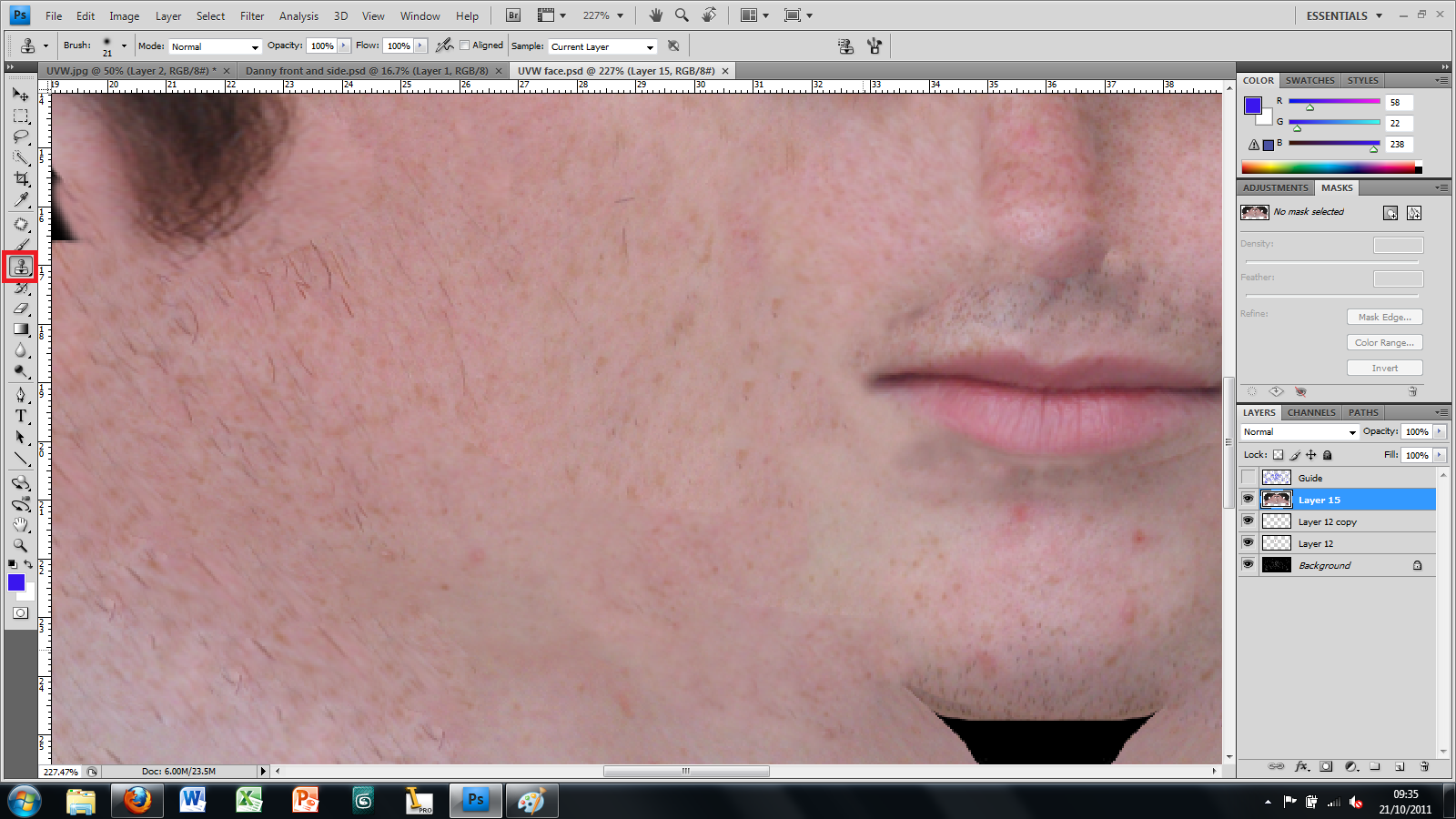Switch to the Channels tab
The image size is (1456, 819).
pyautogui.click(x=1310, y=412)
